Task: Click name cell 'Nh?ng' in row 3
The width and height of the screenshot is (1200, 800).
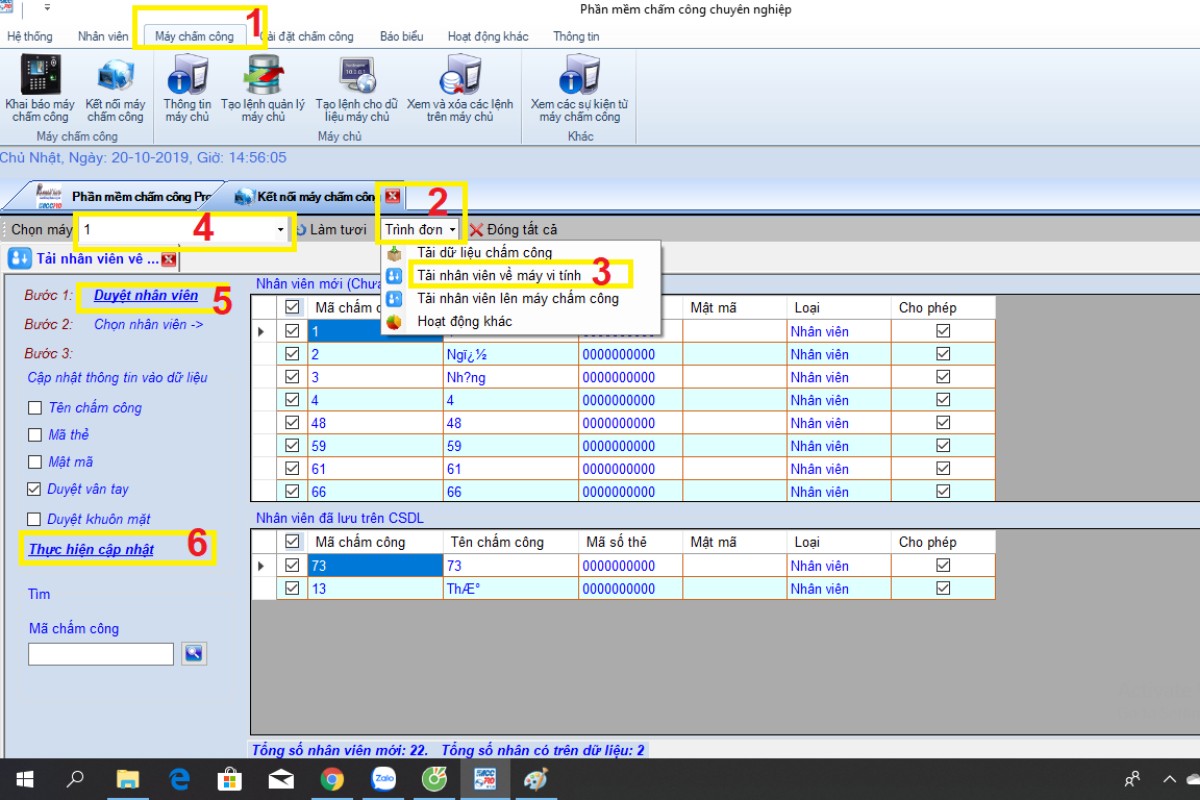Action: 511,377
